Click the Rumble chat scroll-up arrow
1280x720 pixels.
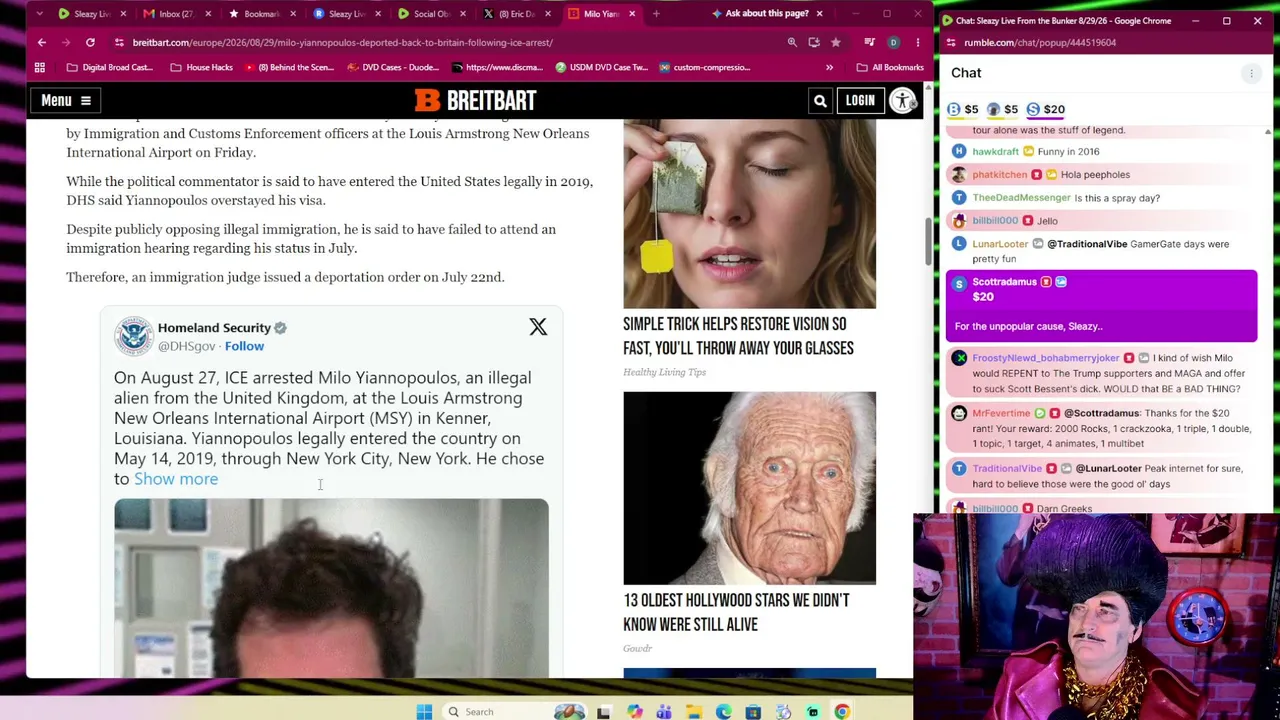pos(1268,133)
